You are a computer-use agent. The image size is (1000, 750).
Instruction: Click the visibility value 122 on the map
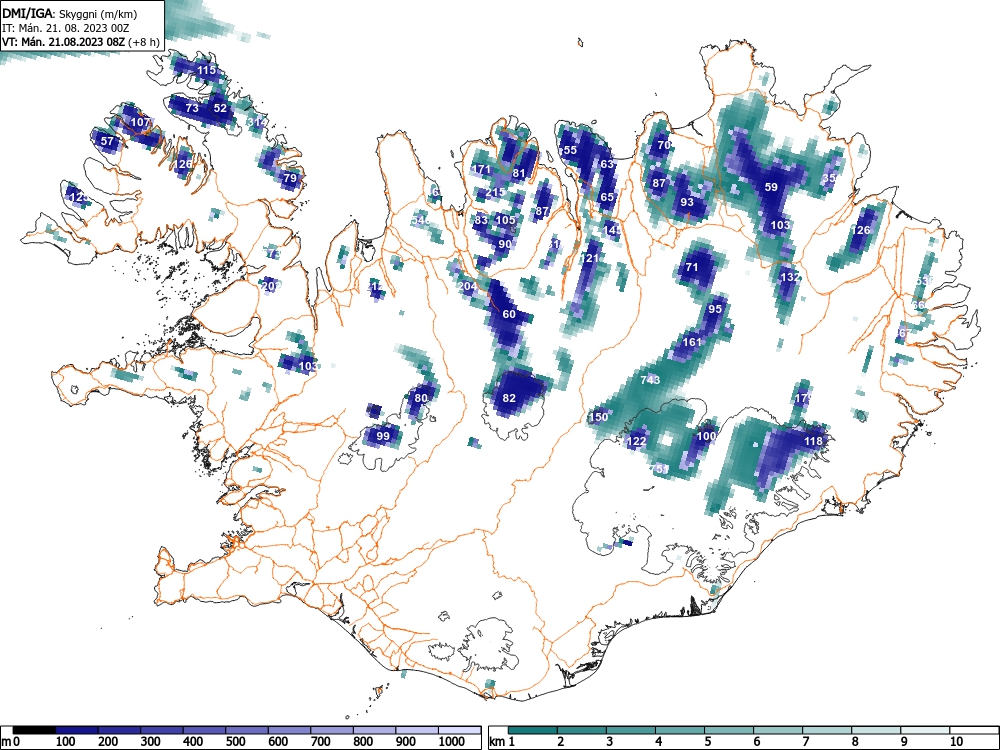pos(637,441)
